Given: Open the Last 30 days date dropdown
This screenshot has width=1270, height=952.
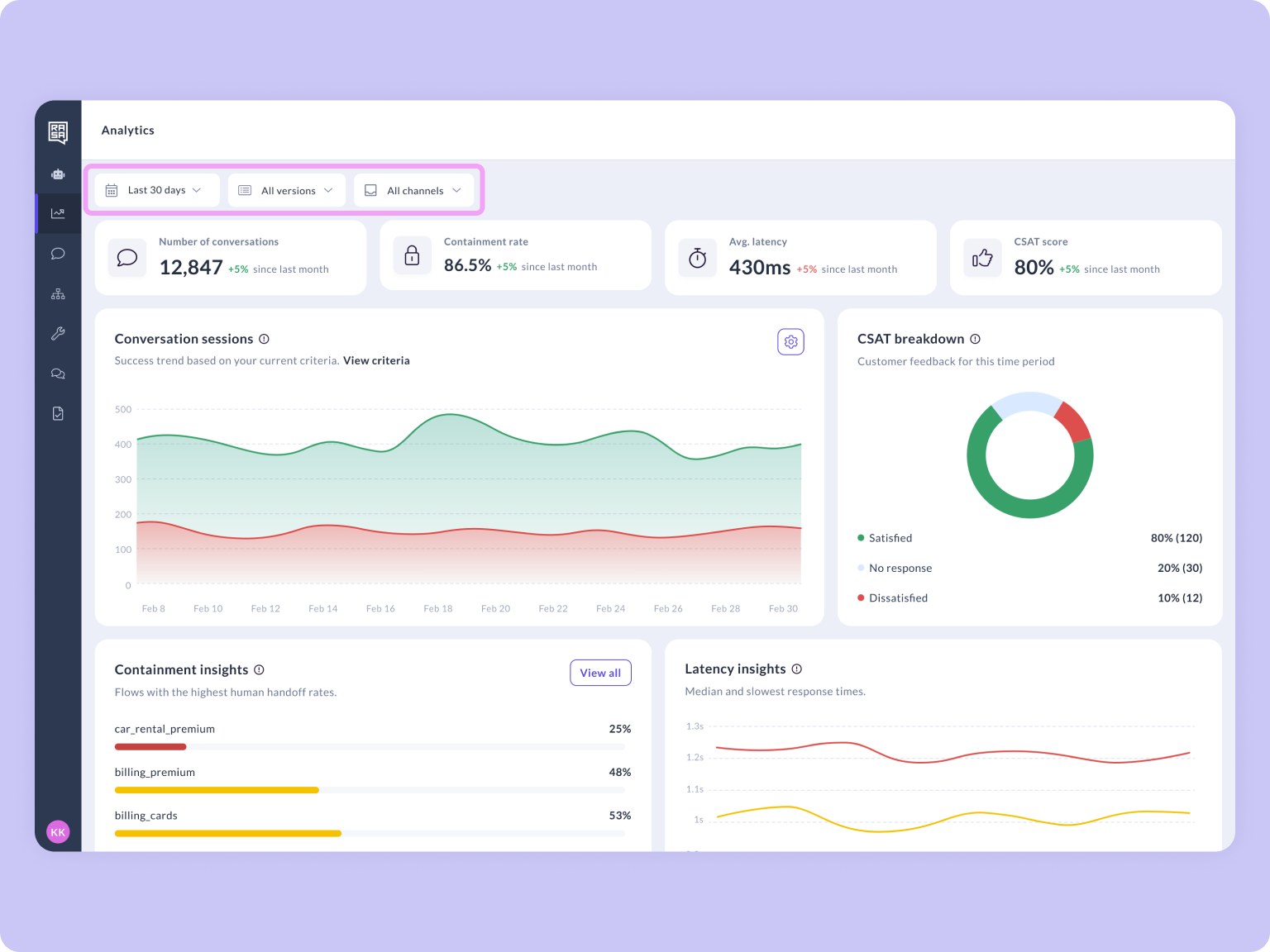Looking at the screenshot, I should click(156, 190).
